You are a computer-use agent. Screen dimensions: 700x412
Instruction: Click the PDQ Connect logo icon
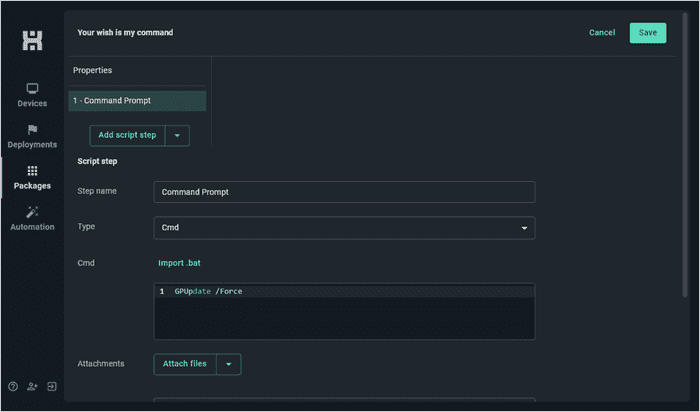tap(32, 41)
